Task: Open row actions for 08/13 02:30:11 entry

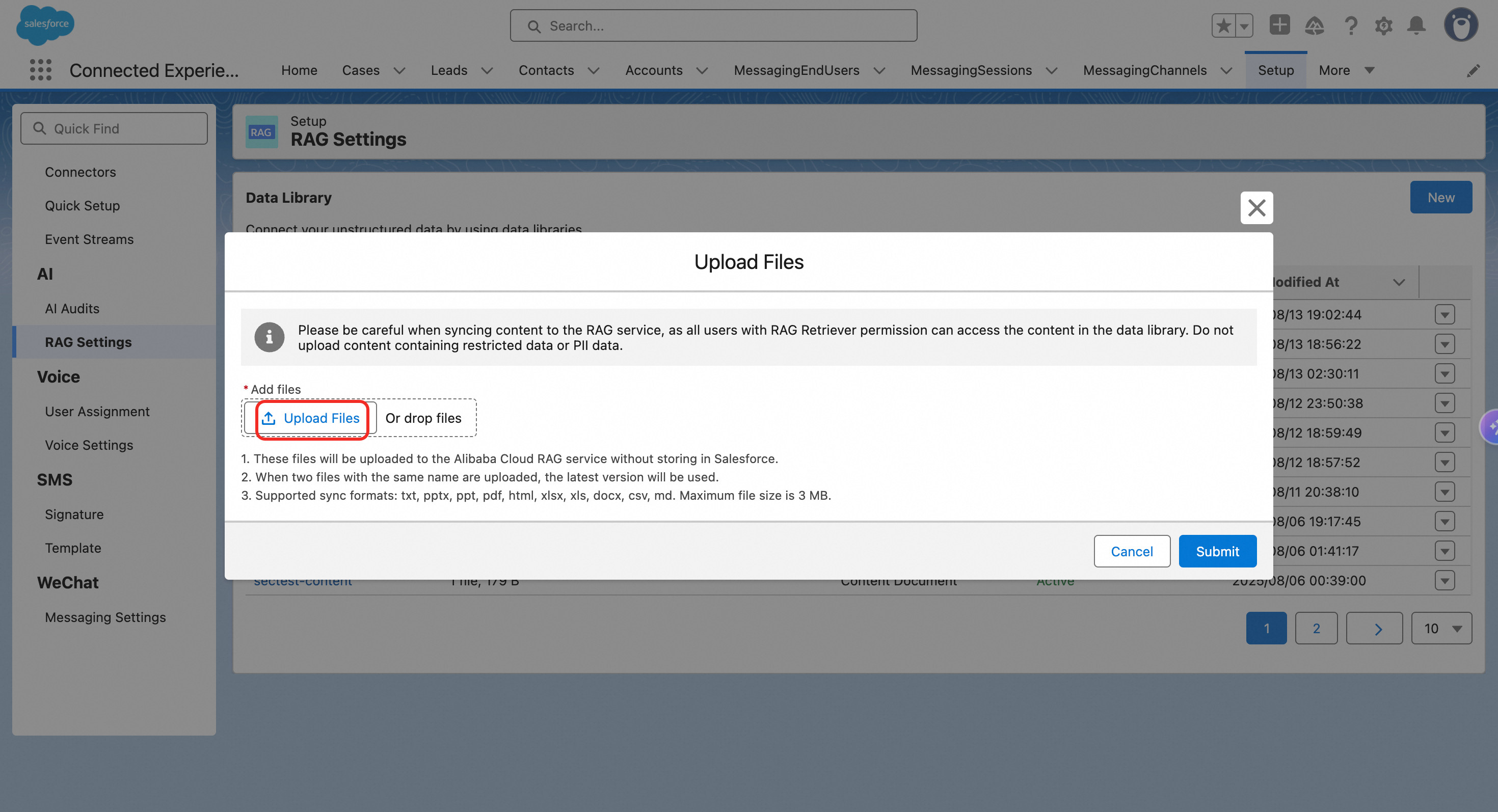Action: pos(1444,374)
